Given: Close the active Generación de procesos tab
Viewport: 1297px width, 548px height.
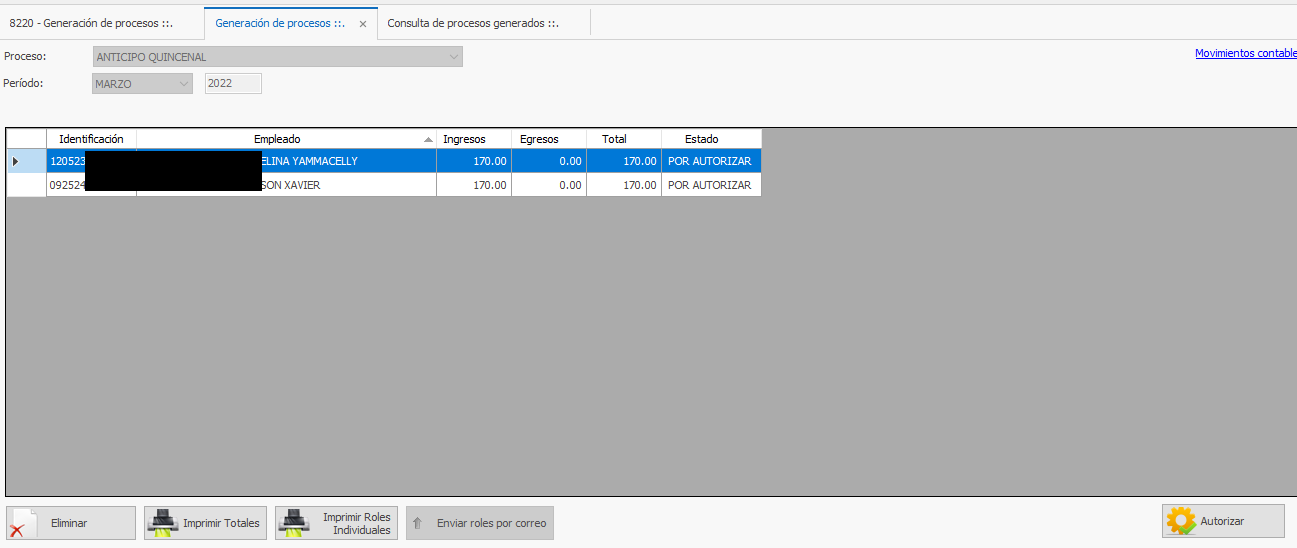Looking at the screenshot, I should click(363, 24).
